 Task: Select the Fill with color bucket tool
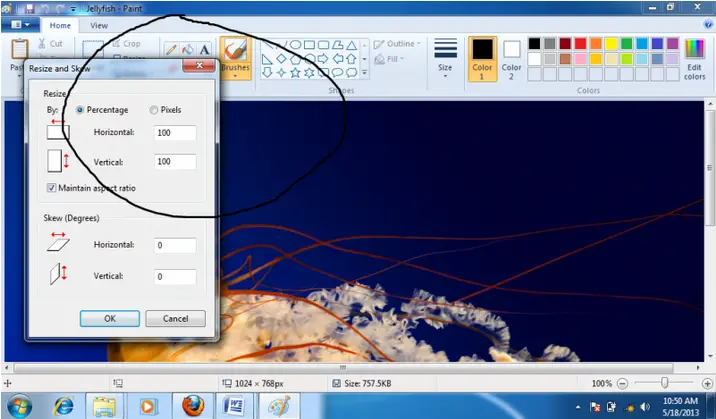tap(188, 49)
